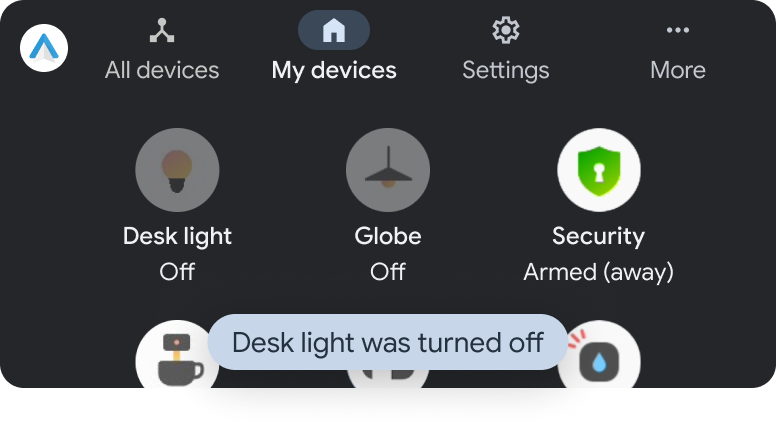The height and width of the screenshot is (430, 776).
Task: Tap the Desk light was turned off toast
Action: point(388,342)
